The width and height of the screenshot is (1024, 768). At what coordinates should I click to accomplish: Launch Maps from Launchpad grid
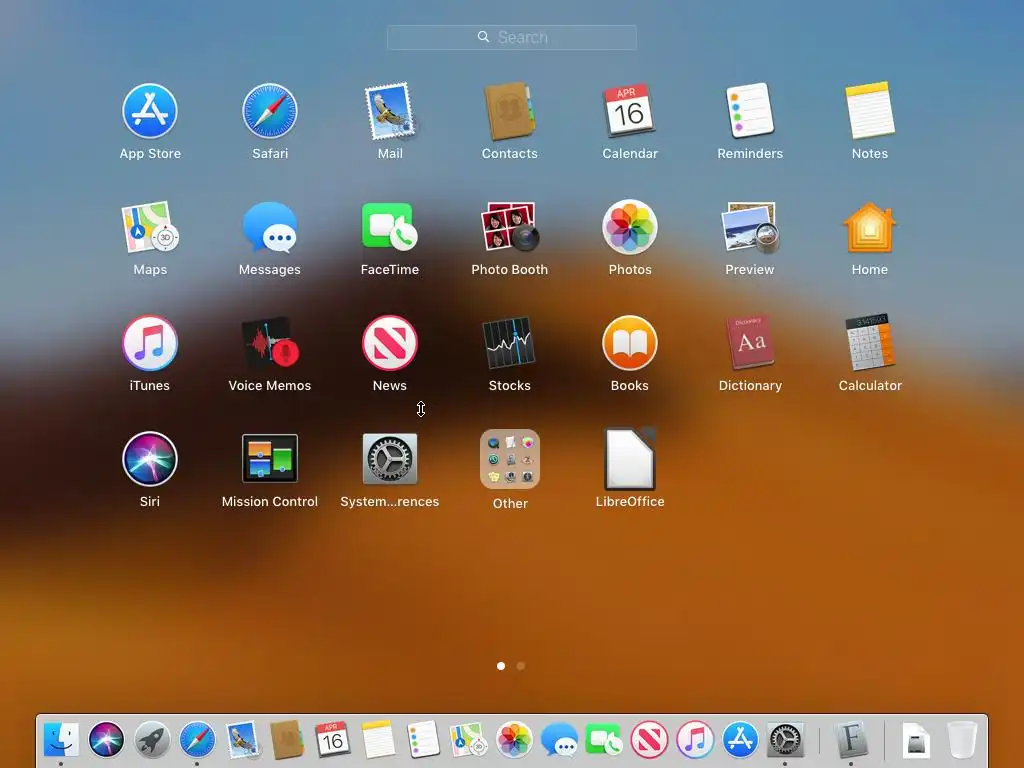point(150,227)
